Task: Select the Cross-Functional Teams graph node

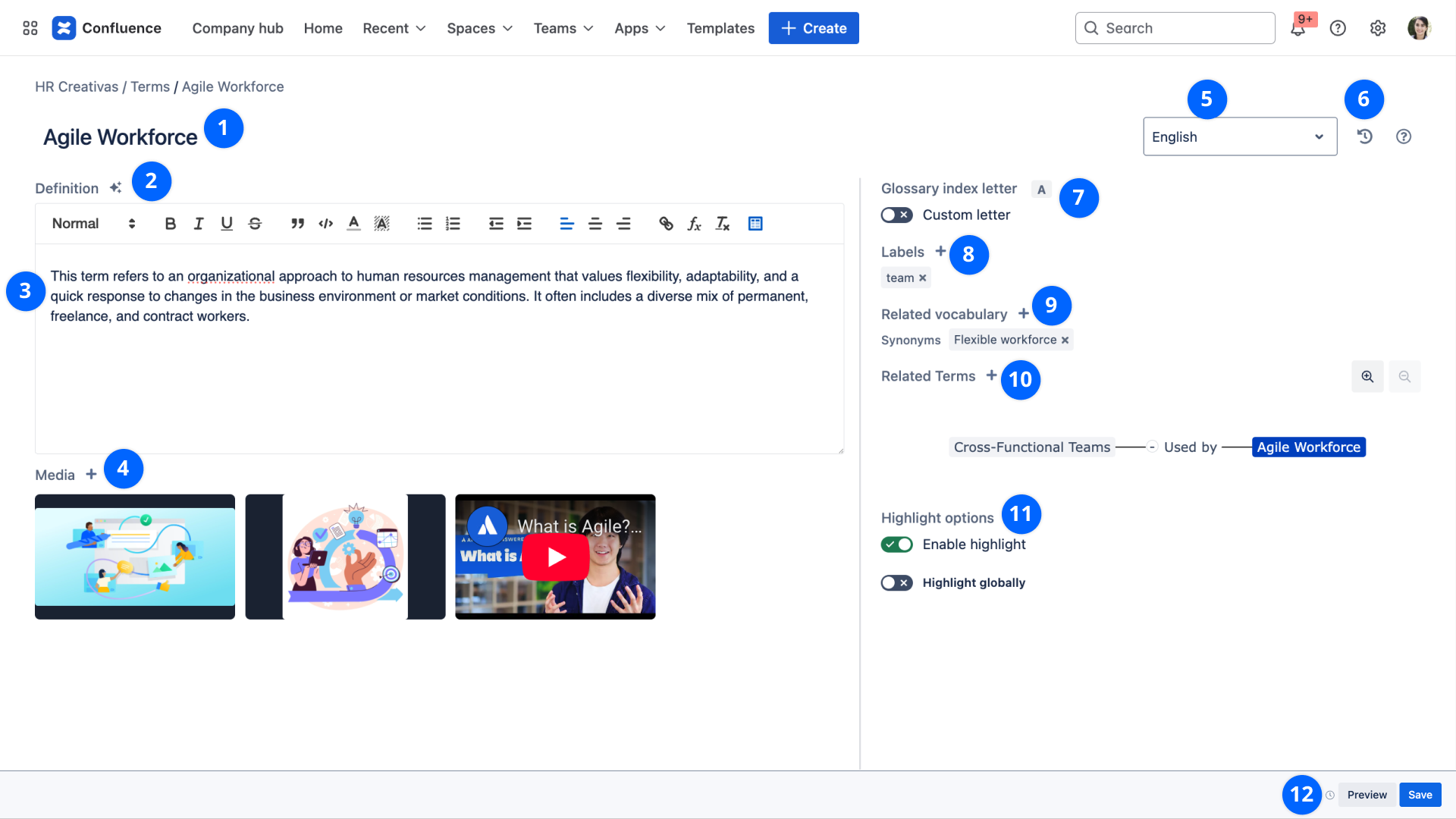Action: point(1031,447)
